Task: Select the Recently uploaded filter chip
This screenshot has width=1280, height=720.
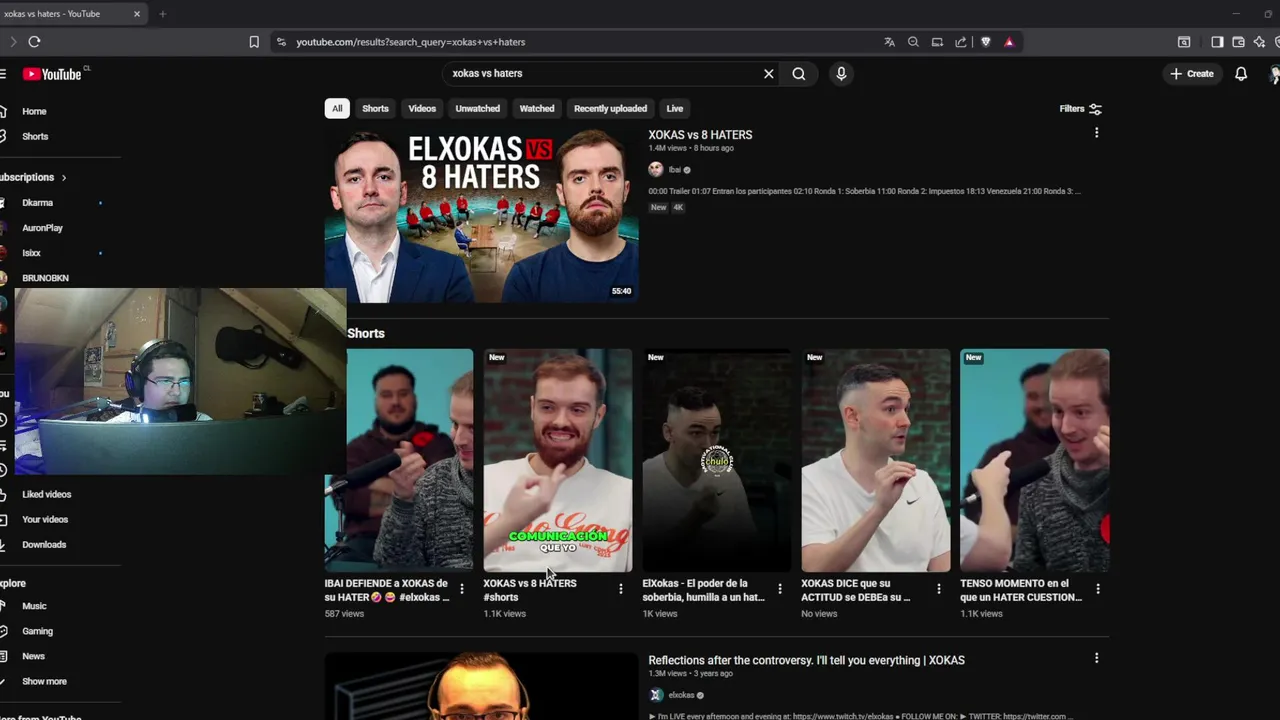Action: click(610, 108)
